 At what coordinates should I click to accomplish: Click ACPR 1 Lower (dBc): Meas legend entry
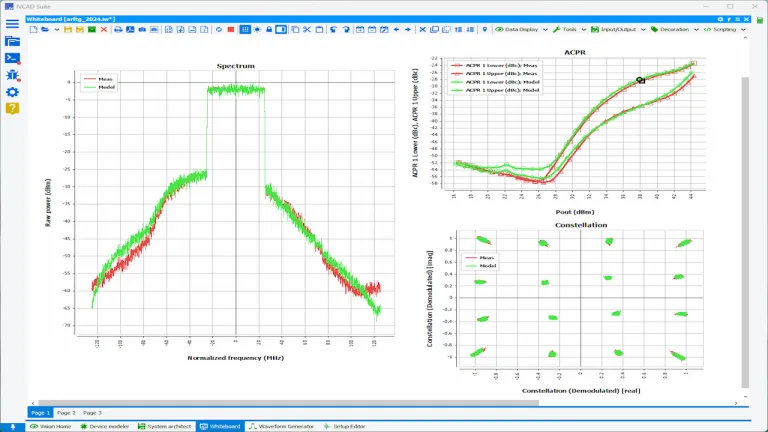click(x=495, y=65)
